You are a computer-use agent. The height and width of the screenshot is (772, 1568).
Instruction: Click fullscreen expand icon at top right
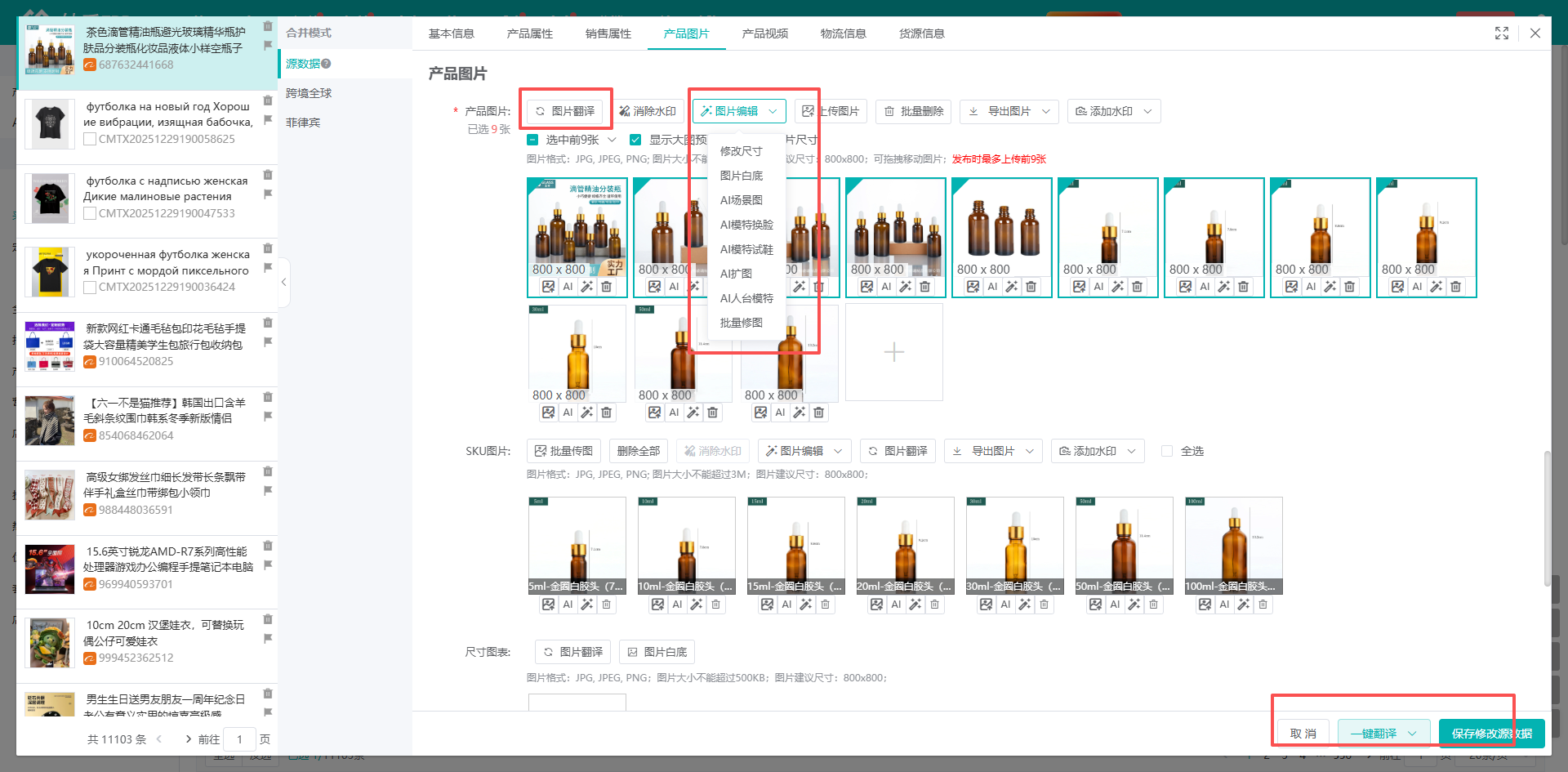[1501, 33]
